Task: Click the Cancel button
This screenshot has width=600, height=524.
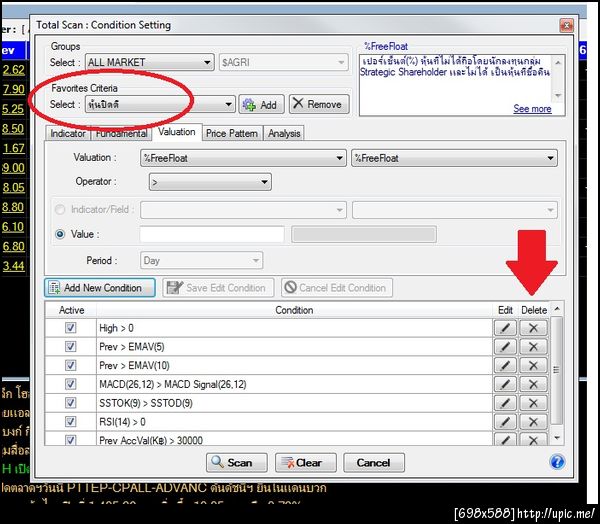Action: pos(373,462)
